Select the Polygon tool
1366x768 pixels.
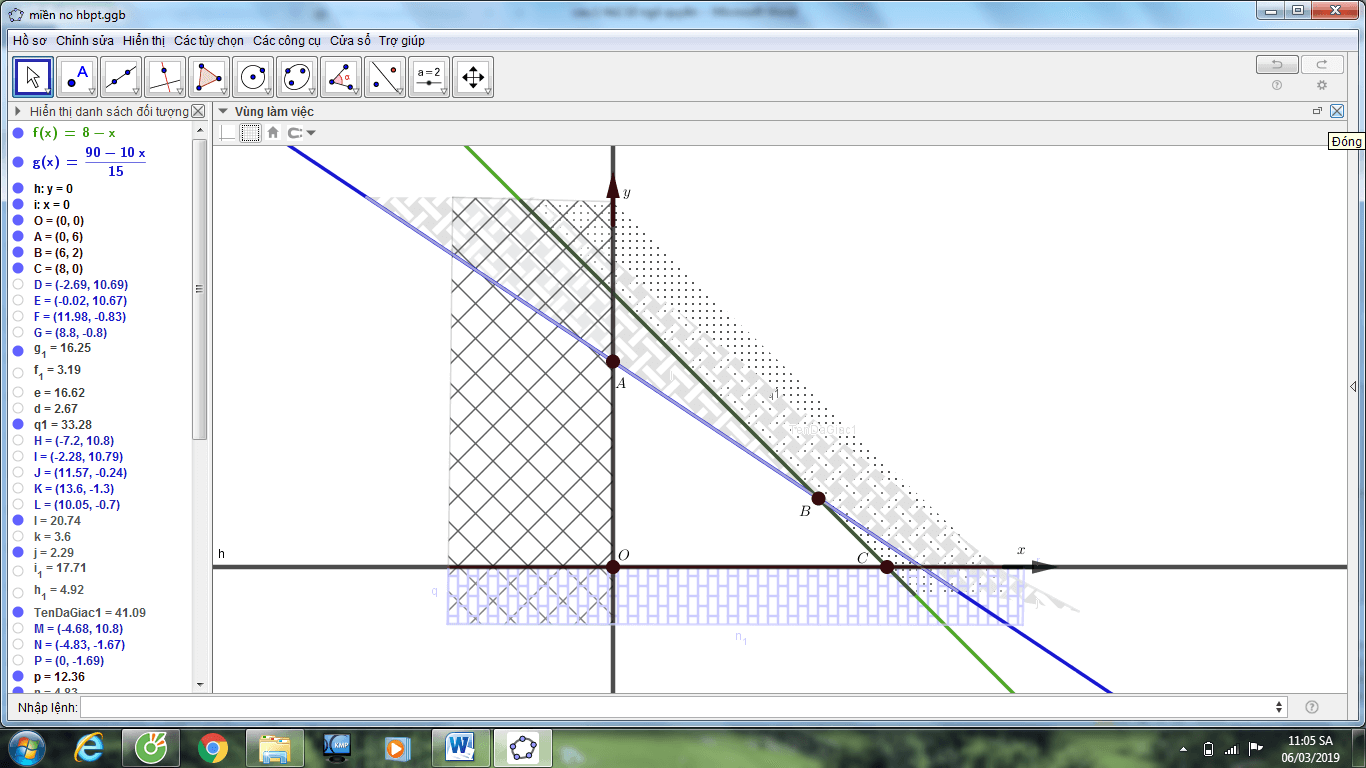209,77
